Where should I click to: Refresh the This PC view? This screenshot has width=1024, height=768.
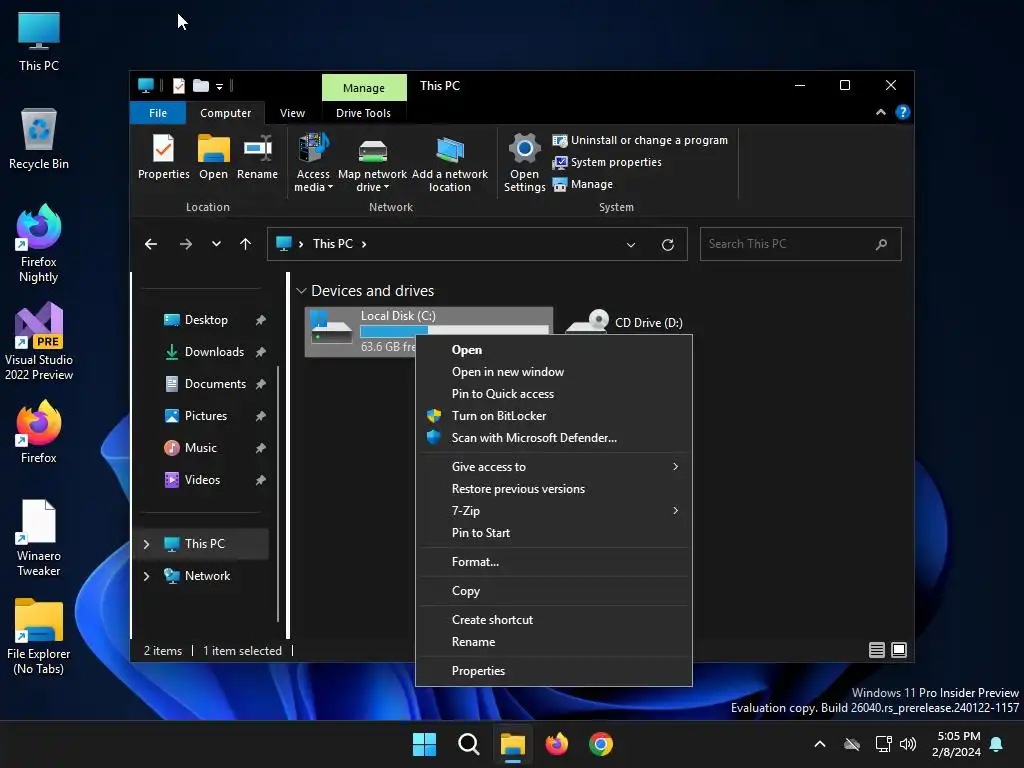pos(667,245)
